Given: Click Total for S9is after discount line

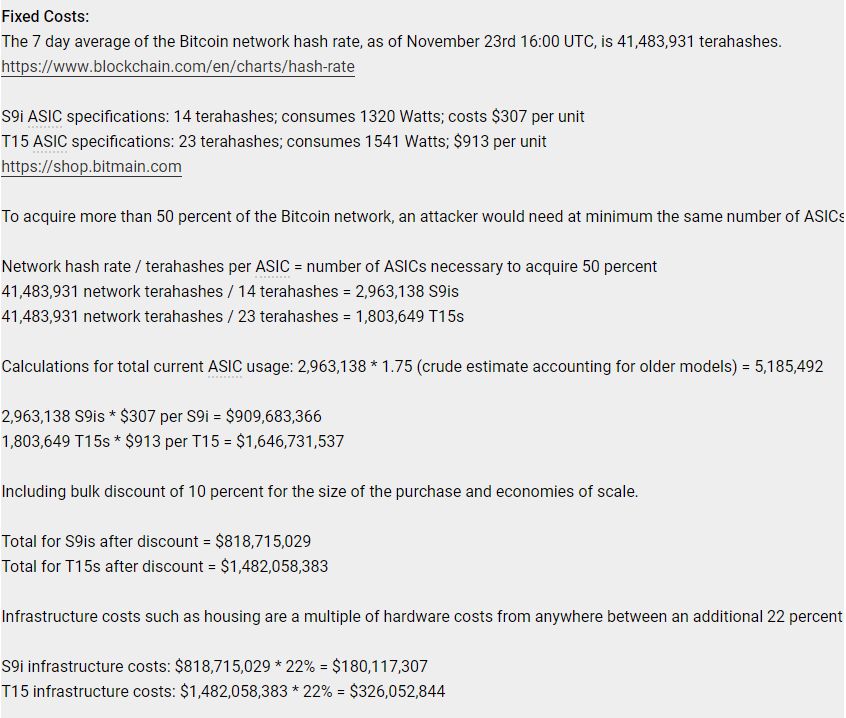Looking at the screenshot, I should point(156,542).
